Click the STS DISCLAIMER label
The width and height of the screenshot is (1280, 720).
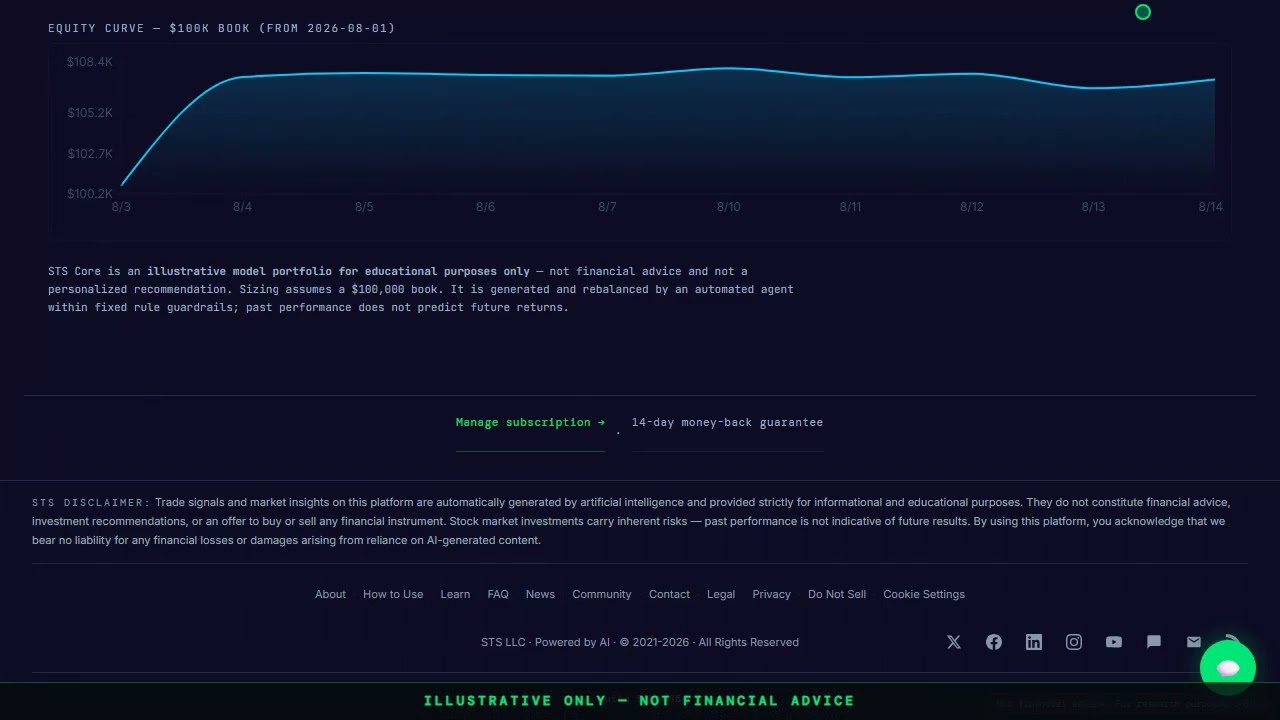tap(91, 503)
